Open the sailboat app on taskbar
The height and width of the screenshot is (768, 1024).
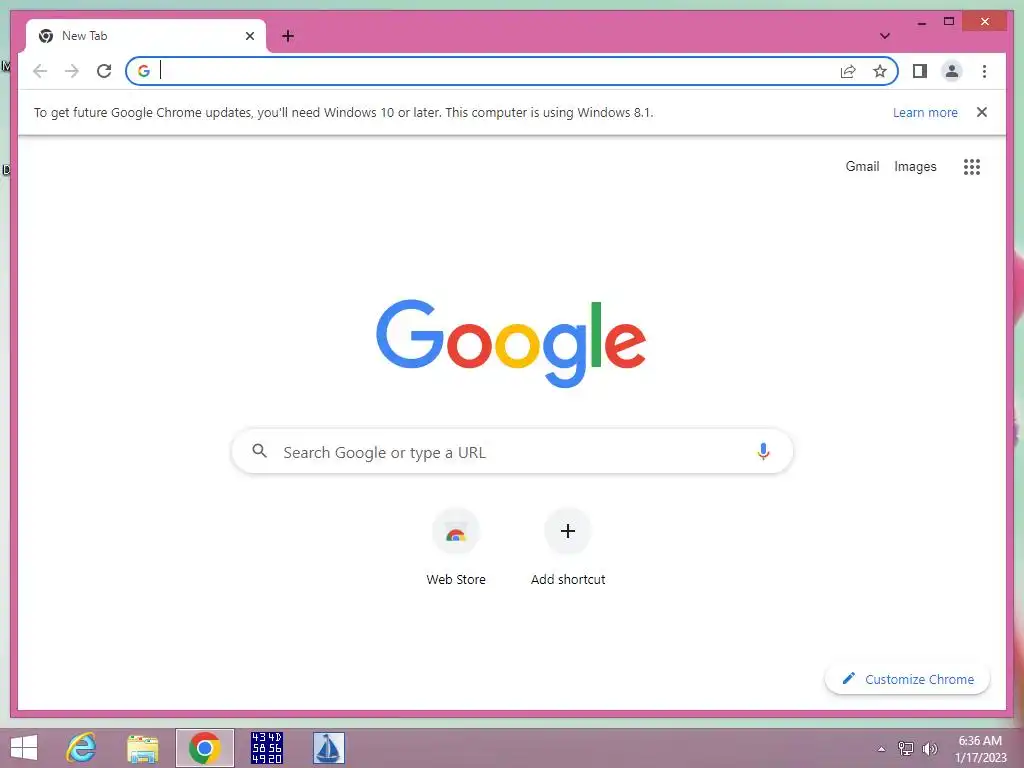coord(328,748)
